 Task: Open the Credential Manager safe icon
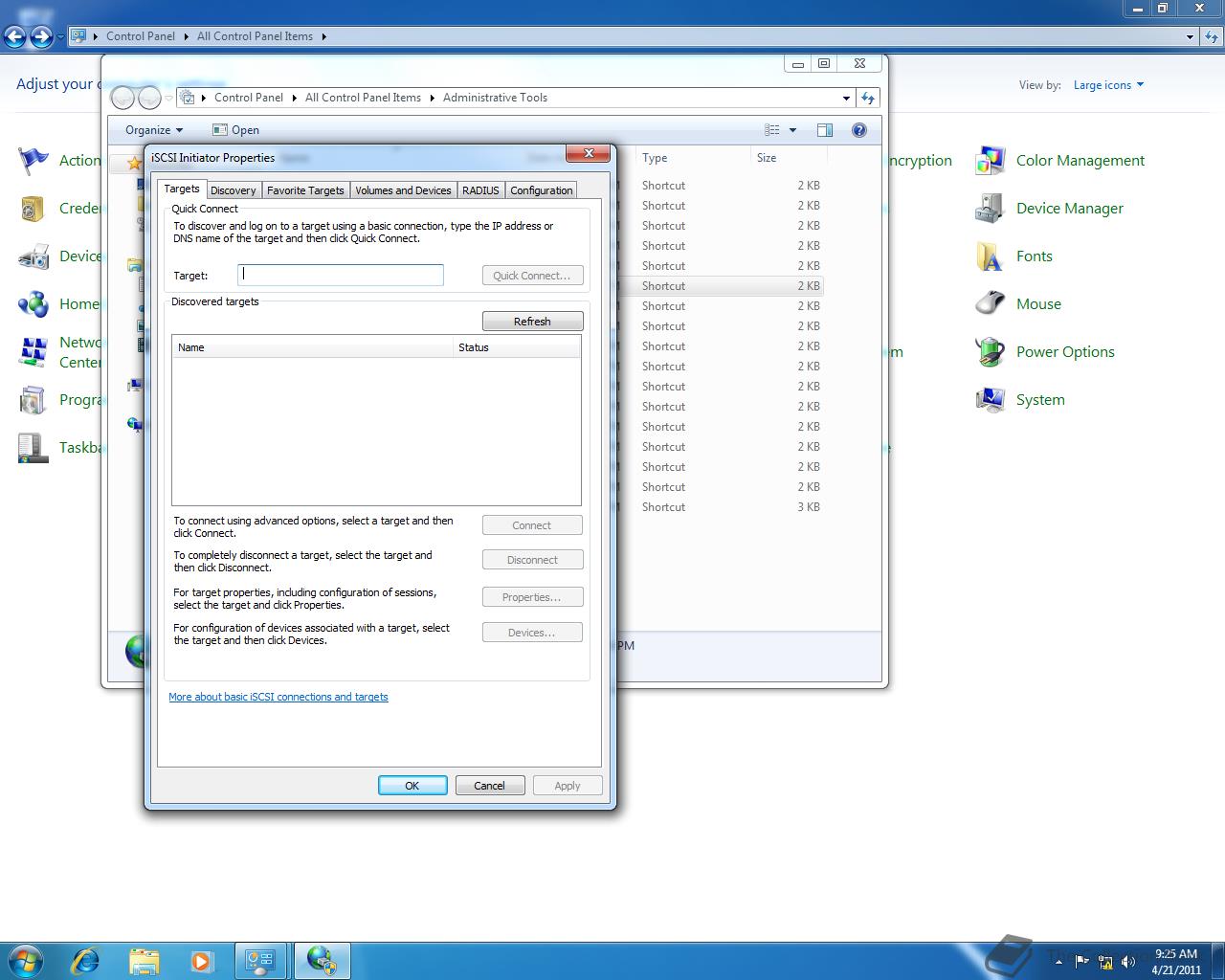coord(33,209)
